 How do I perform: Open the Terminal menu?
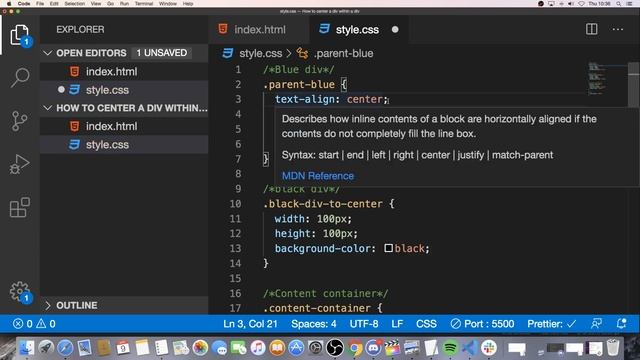click(144, 4)
